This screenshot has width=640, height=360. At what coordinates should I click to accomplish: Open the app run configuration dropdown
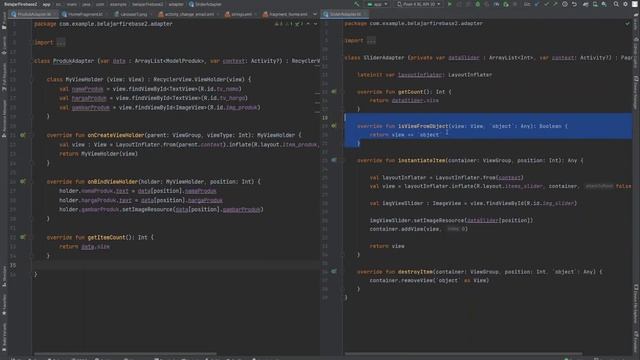(378, 4)
